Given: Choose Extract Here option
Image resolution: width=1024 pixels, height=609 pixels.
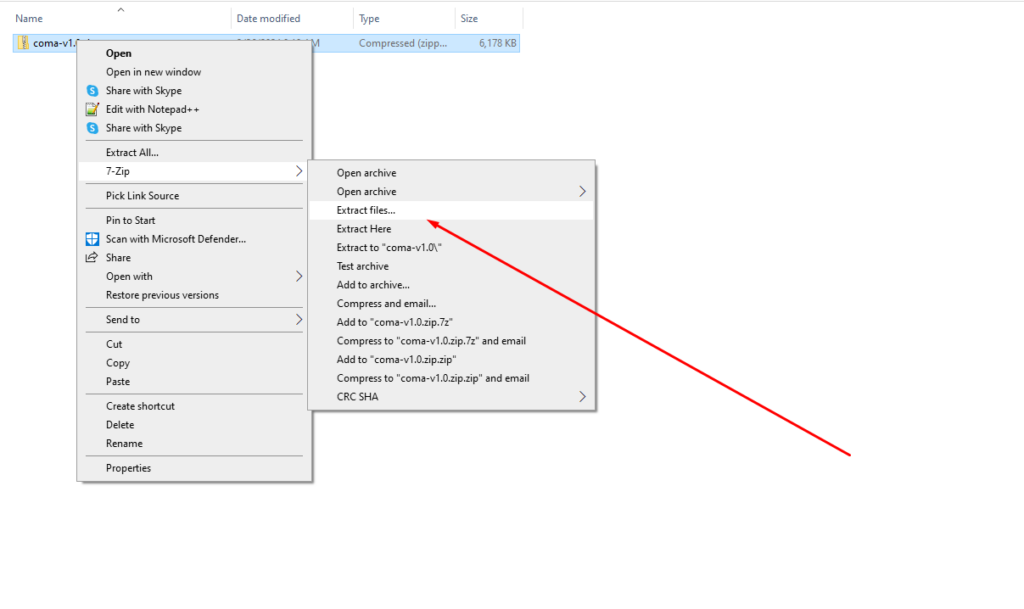Looking at the screenshot, I should click(x=364, y=229).
